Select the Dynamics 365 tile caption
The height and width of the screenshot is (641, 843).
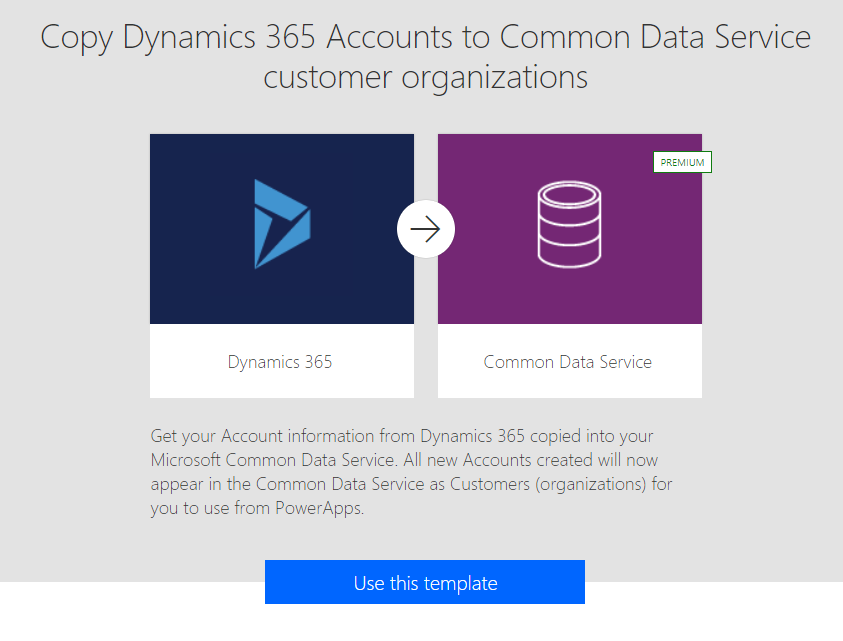[280, 362]
